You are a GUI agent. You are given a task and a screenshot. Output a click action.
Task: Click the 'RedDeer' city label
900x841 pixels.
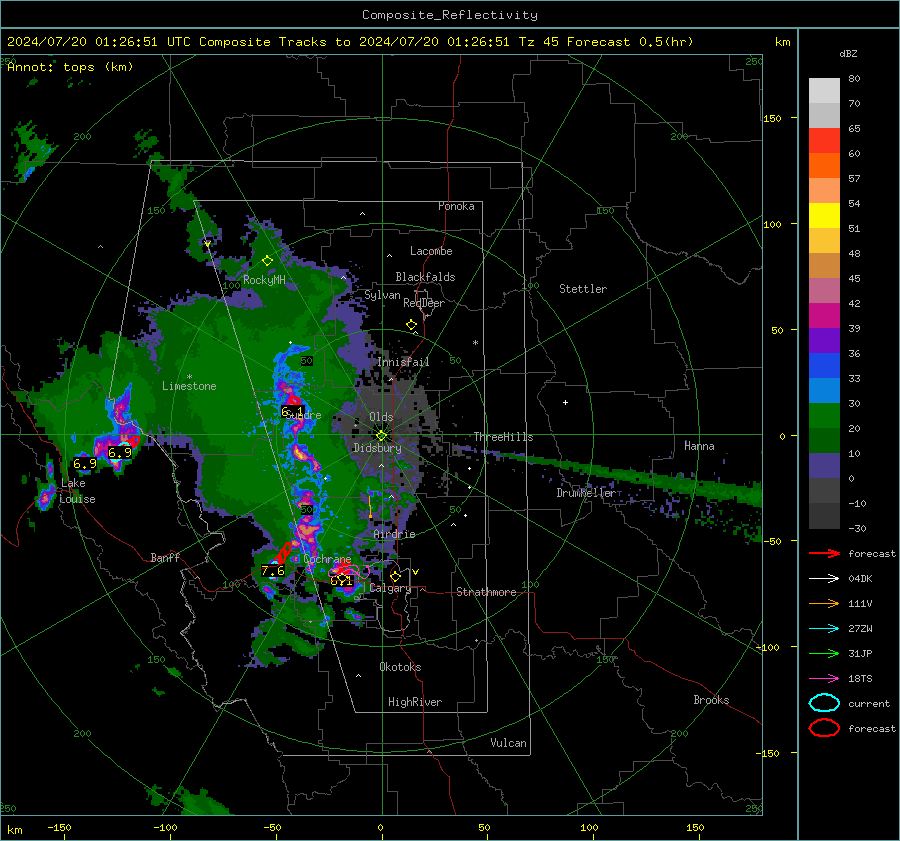(424, 303)
